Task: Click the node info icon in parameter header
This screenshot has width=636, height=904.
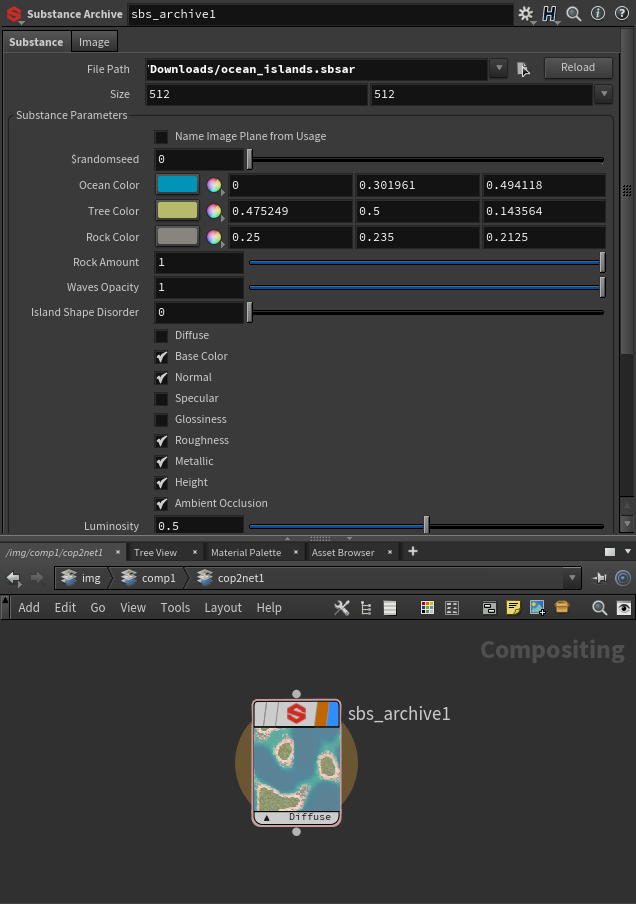Action: point(597,14)
